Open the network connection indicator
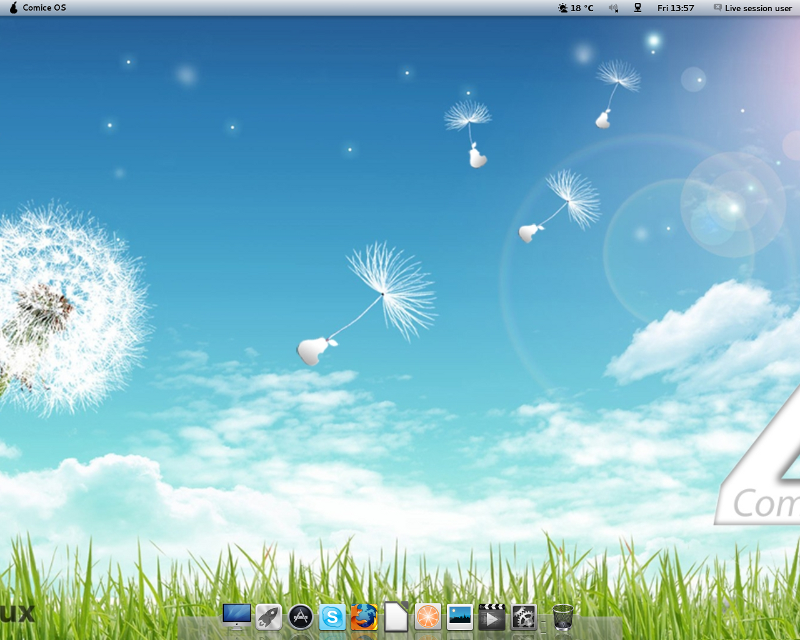This screenshot has height=640, width=800. click(637, 8)
